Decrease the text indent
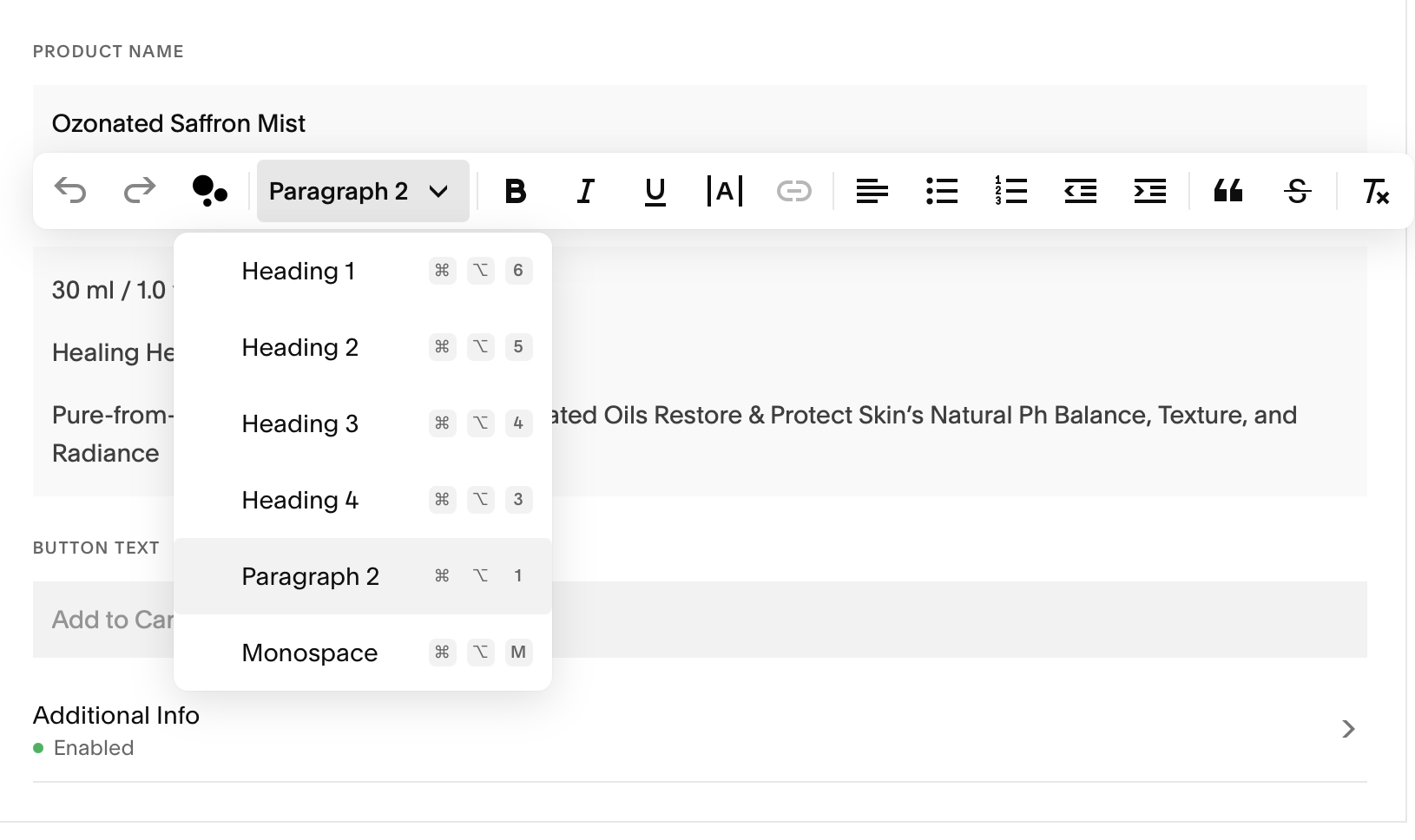This screenshot has height=840, width=1415. tap(1081, 191)
